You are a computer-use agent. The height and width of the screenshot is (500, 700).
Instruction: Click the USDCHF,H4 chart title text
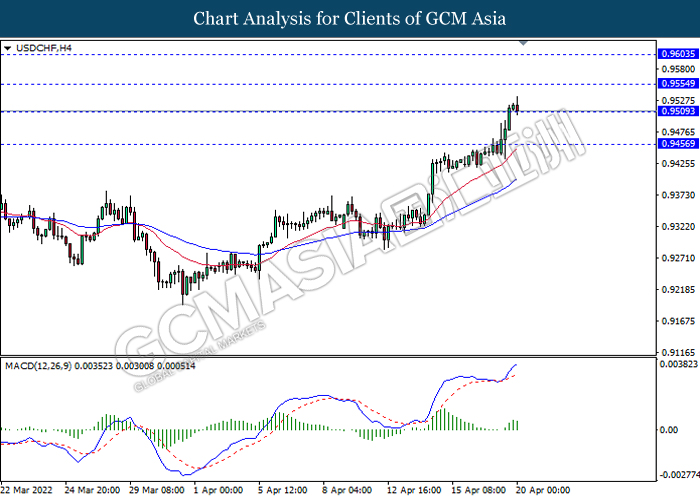point(43,48)
